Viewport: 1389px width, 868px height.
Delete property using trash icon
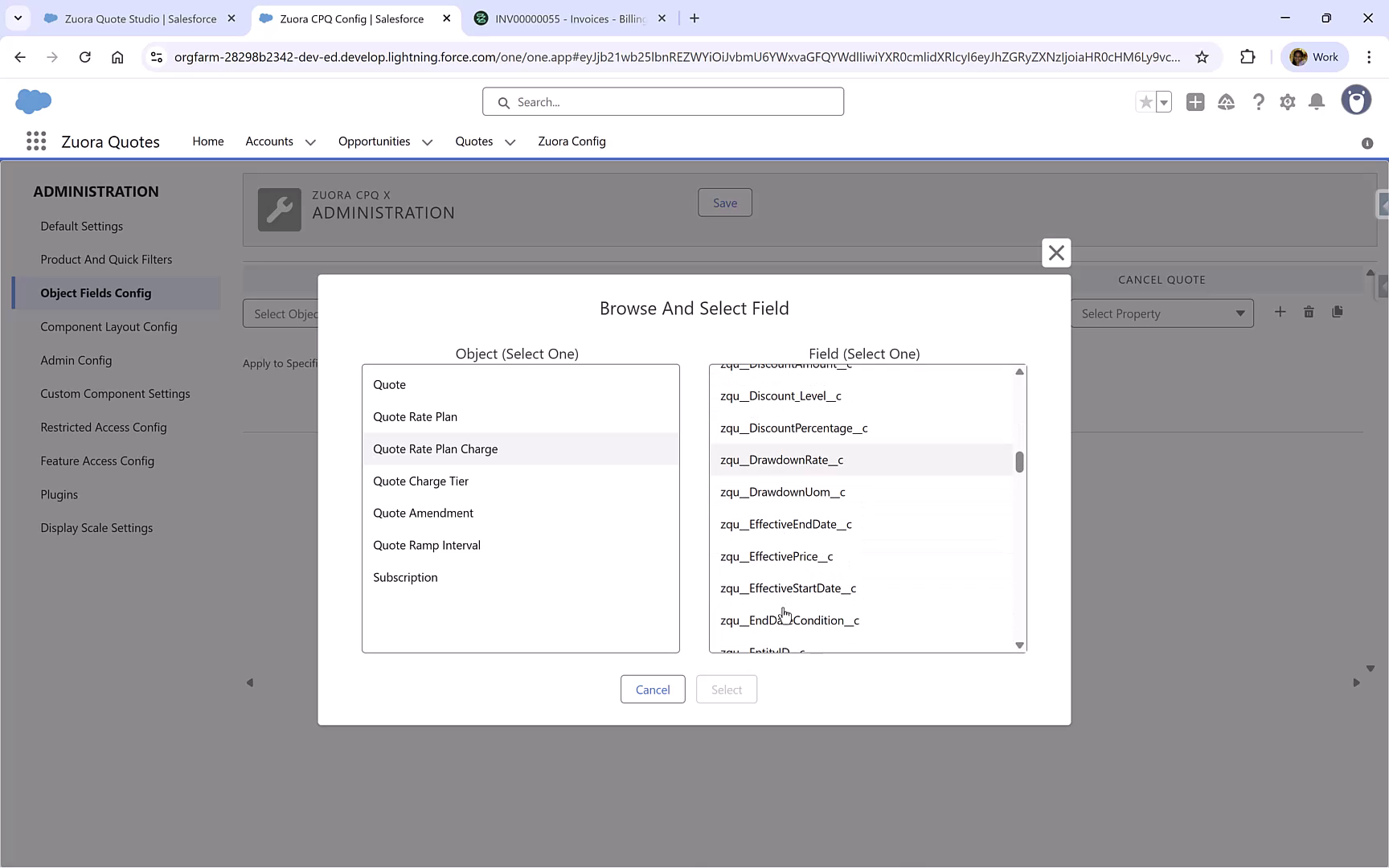(x=1309, y=312)
